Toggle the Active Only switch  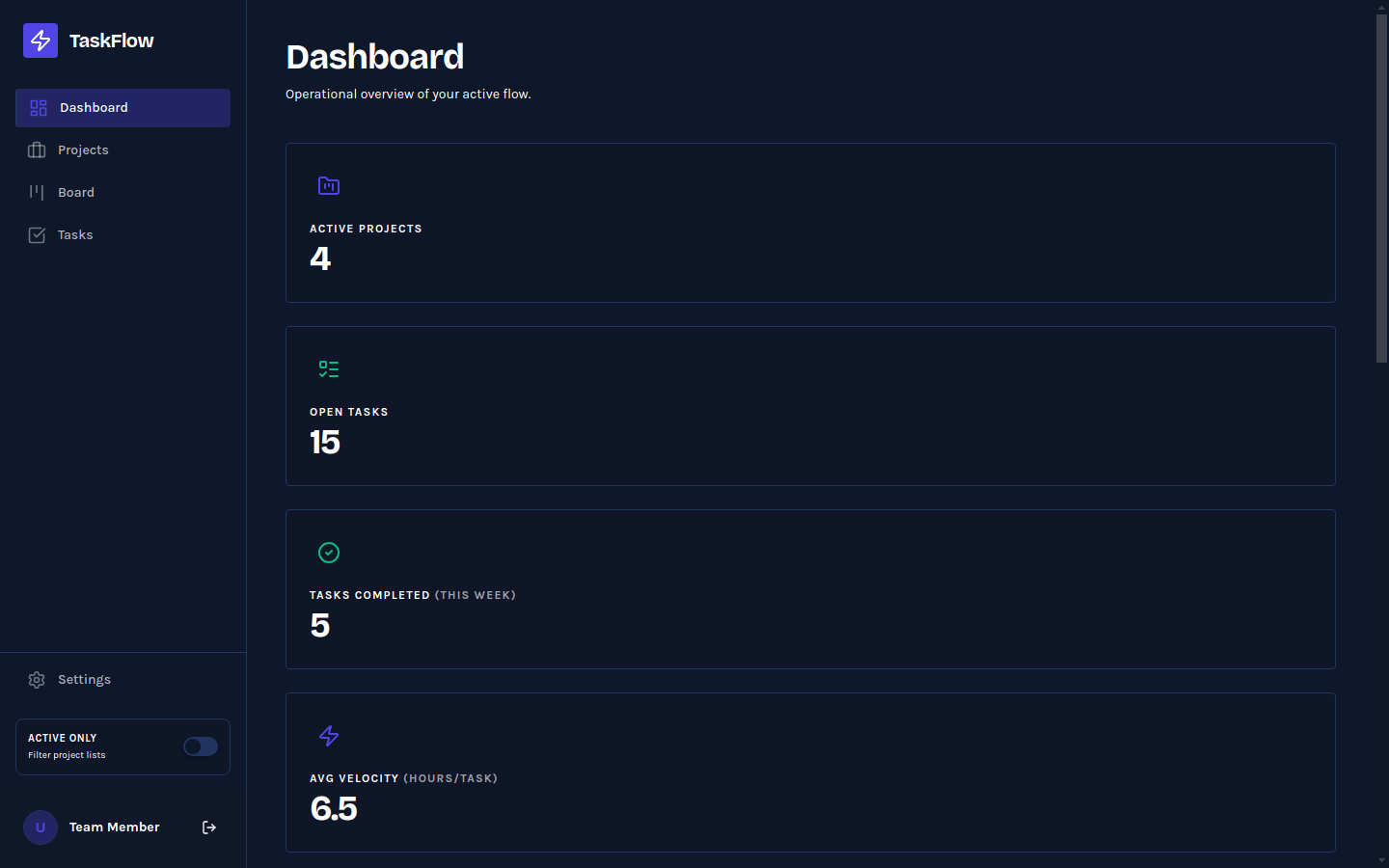click(x=201, y=746)
